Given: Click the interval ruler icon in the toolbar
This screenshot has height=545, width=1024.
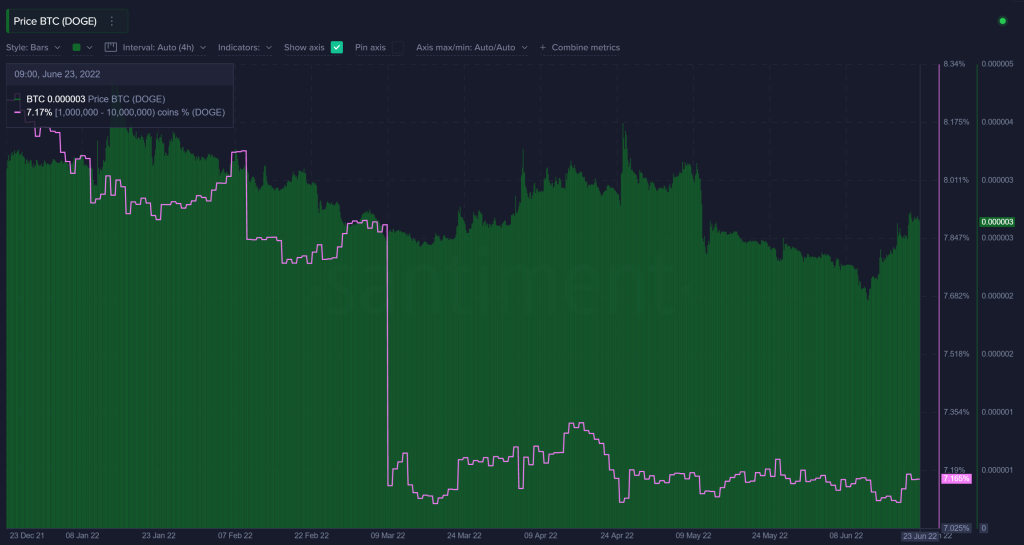Looking at the screenshot, I should [x=112, y=47].
